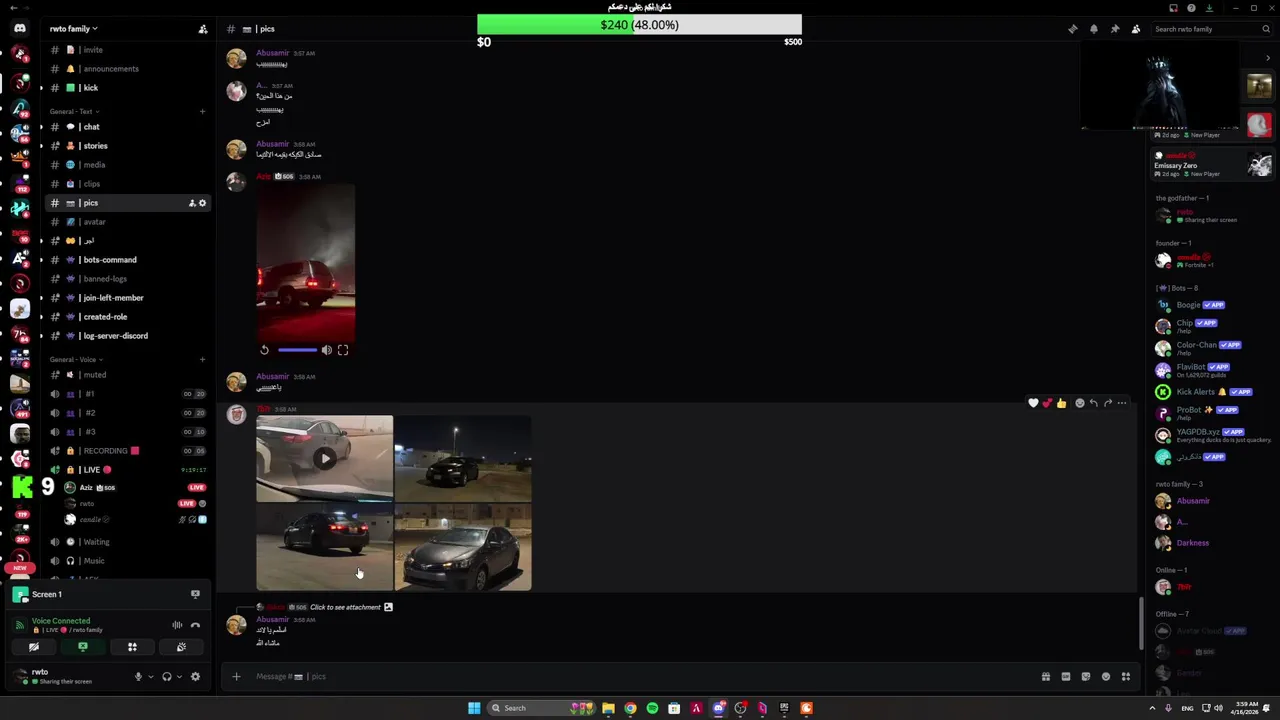
Task: Open the attachment plus button
Action: tap(236, 677)
